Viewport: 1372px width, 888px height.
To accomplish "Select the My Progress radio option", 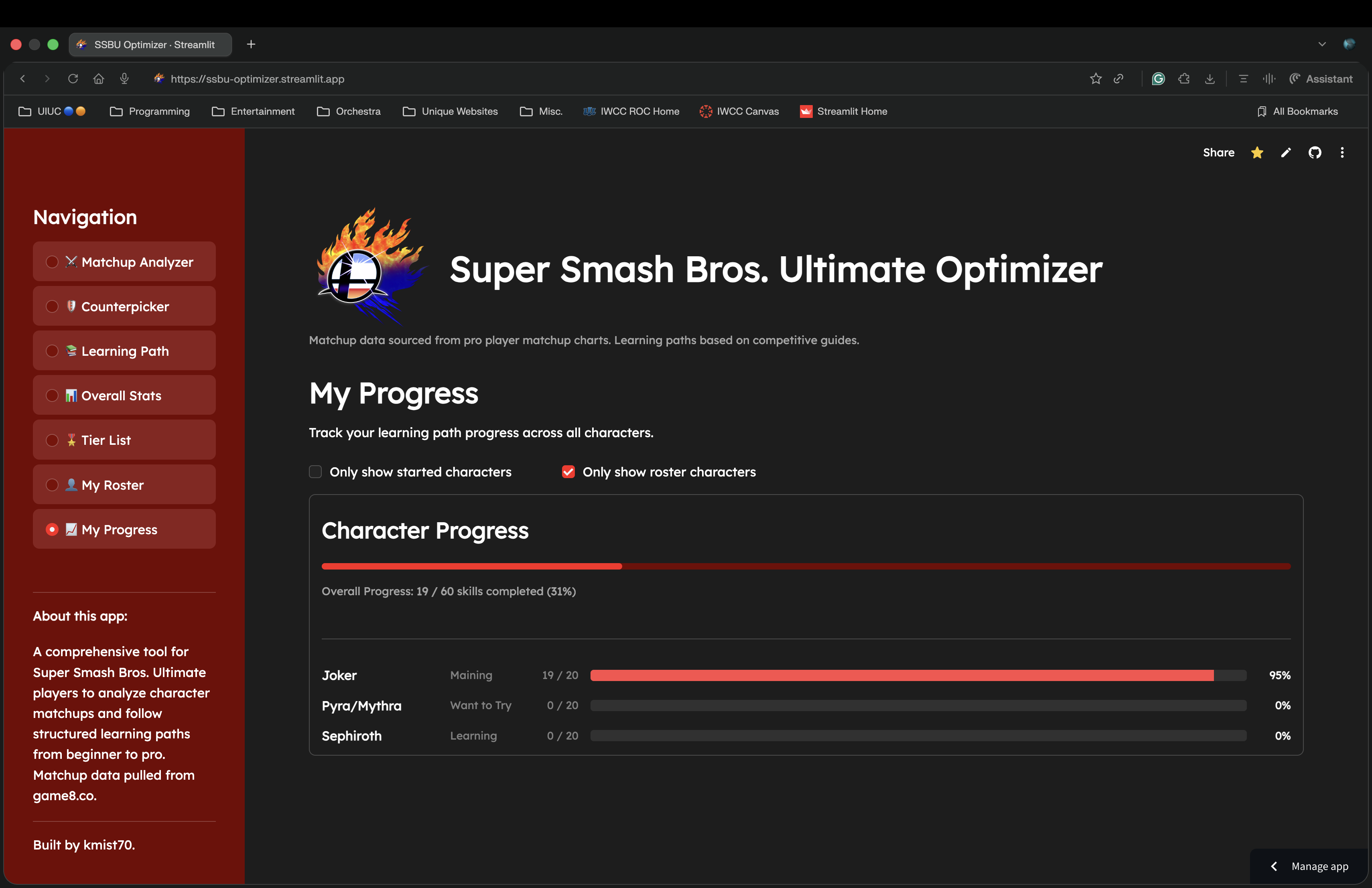I will coord(124,529).
